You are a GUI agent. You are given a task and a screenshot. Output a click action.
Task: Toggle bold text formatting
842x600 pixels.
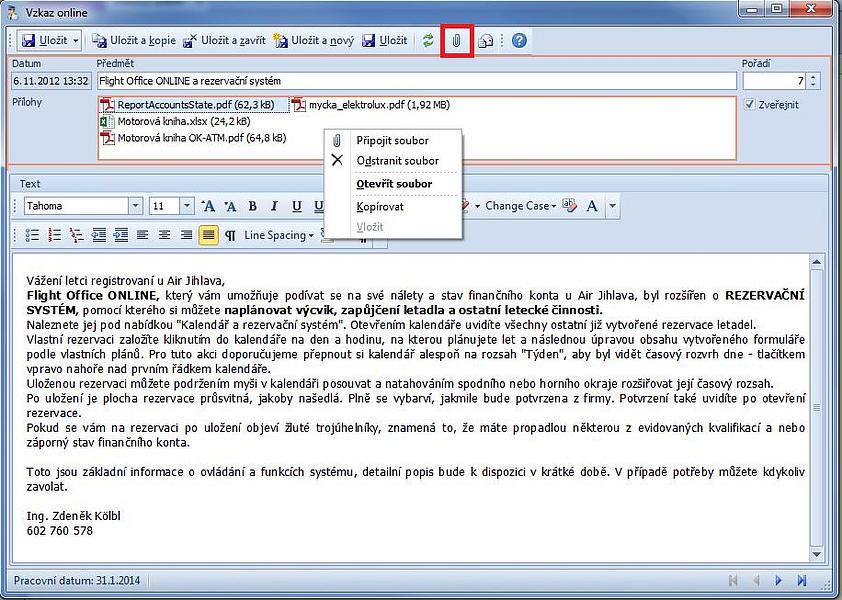click(x=252, y=206)
